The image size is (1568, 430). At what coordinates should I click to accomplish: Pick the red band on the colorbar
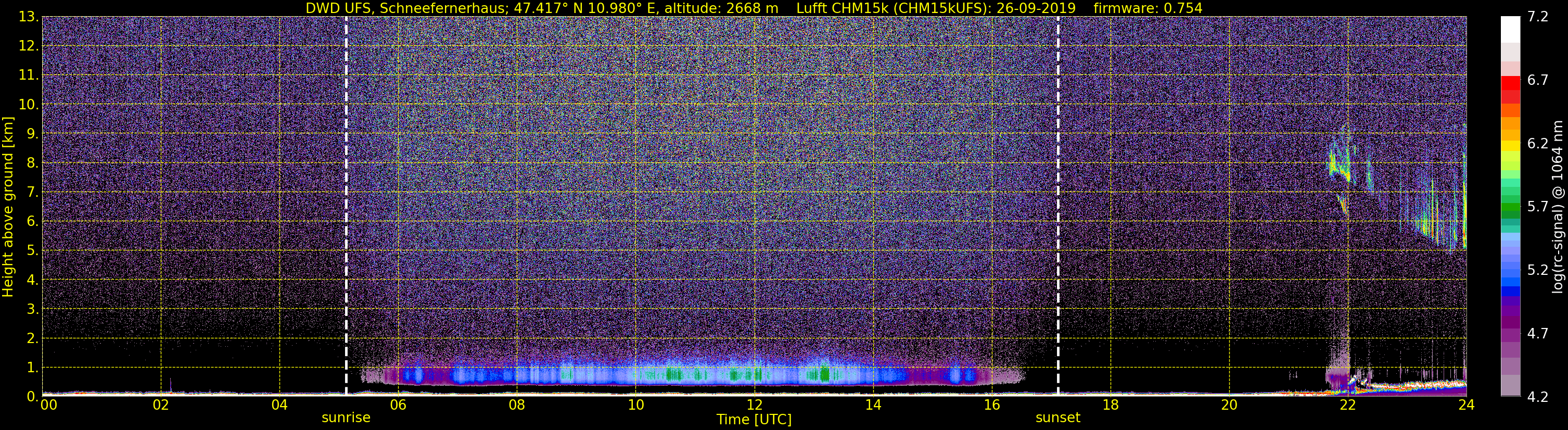point(1511,83)
